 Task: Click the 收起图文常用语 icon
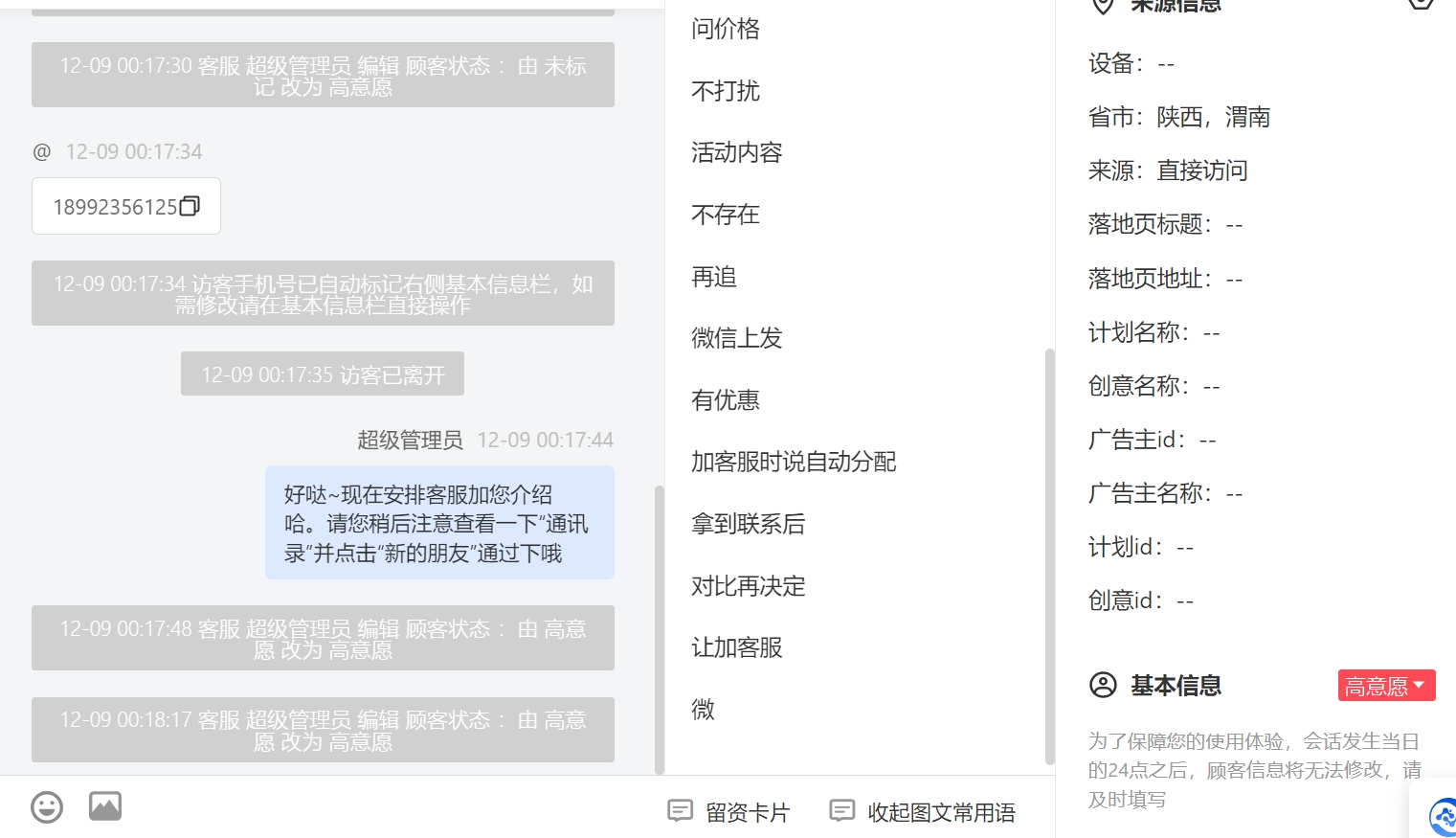click(x=841, y=811)
